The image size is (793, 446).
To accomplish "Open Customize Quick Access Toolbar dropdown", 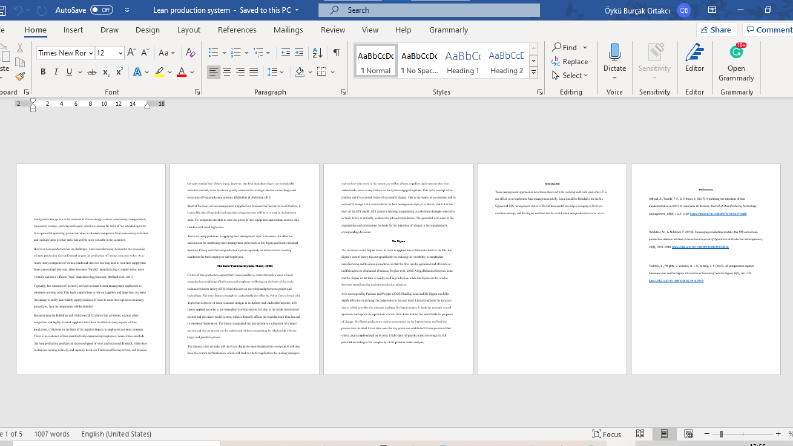I will pos(126,10).
